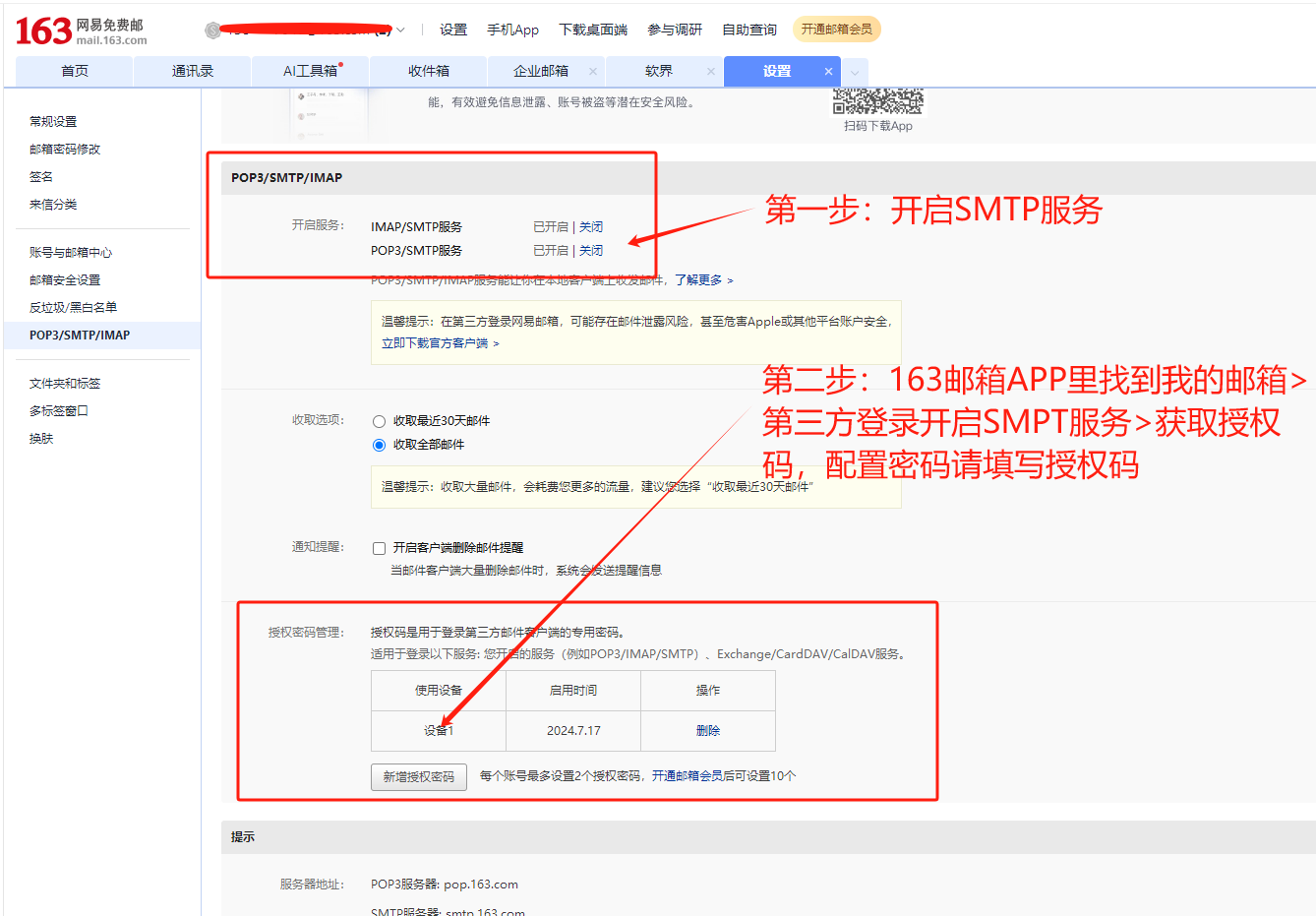
Task: Open 反垃圾/黑白名单 in the sidebar
Action: tap(73, 308)
